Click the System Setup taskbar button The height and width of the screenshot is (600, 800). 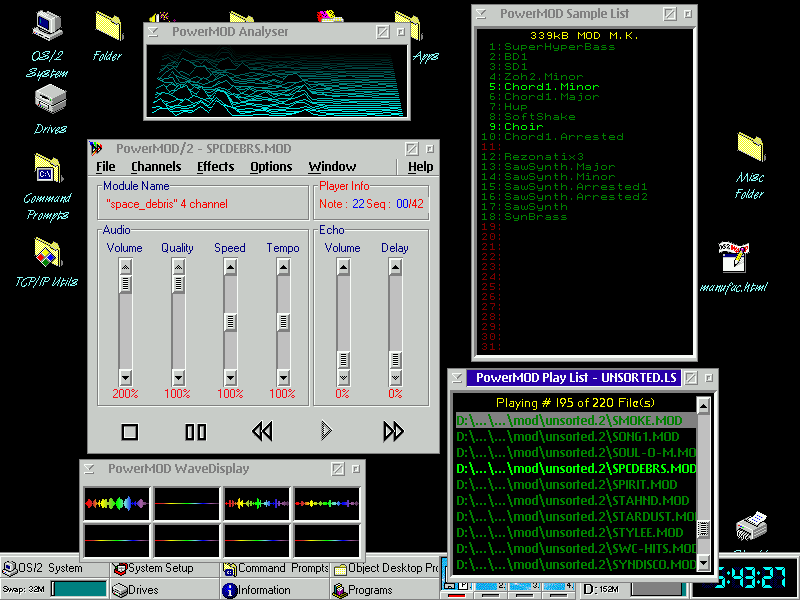[x=164, y=568]
